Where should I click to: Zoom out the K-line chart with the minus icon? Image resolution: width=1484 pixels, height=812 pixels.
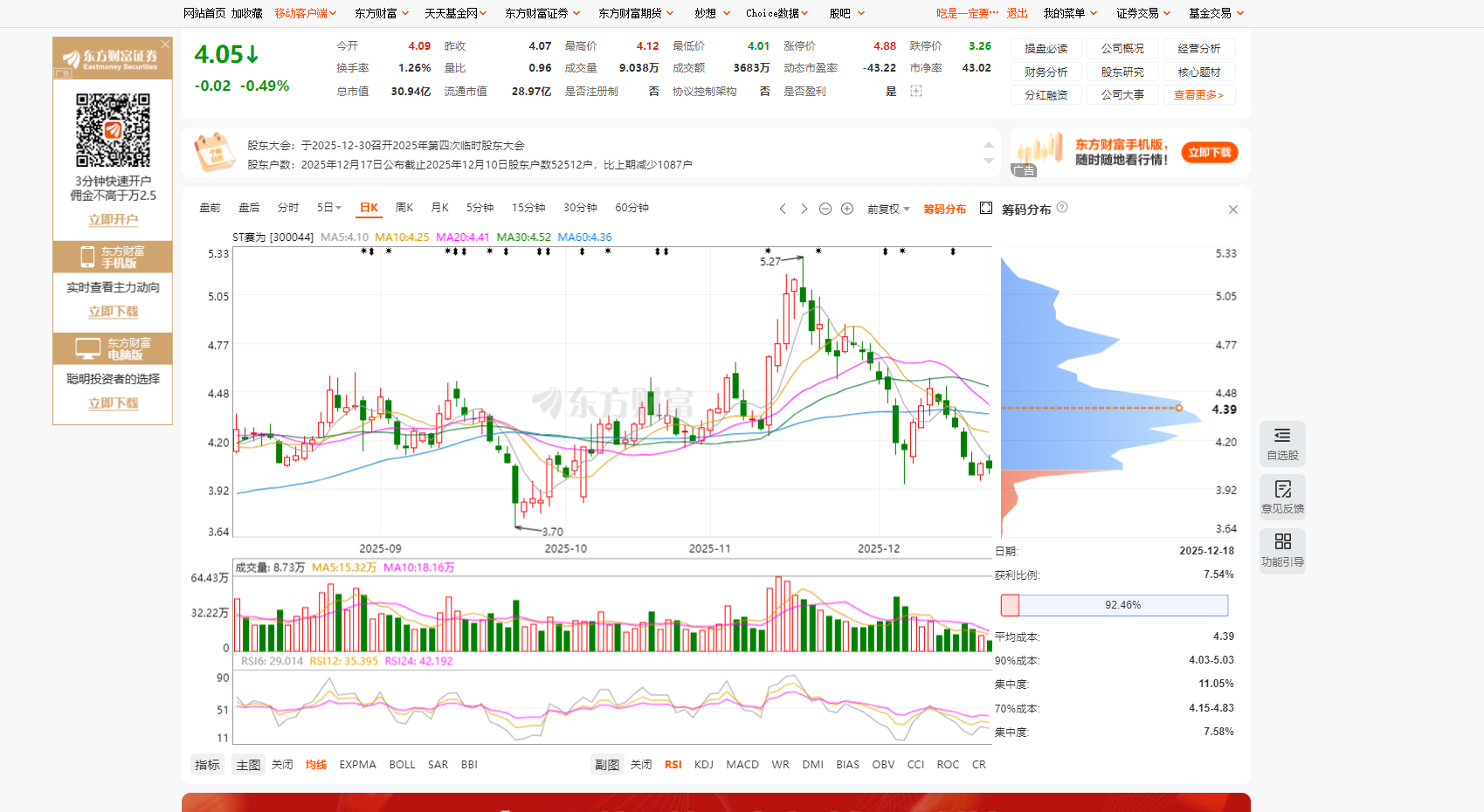click(x=825, y=209)
